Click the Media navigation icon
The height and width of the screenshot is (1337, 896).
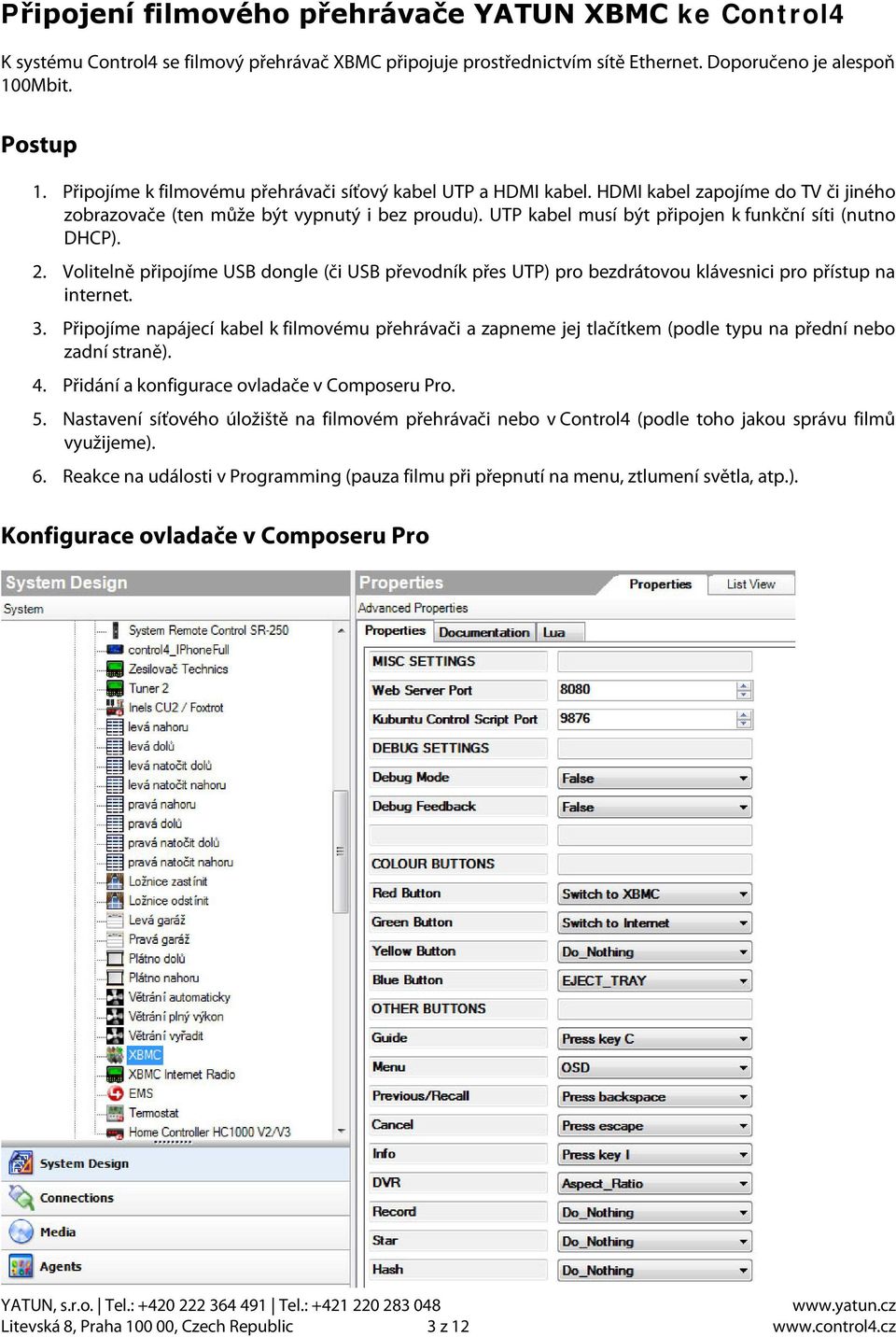(x=21, y=1231)
